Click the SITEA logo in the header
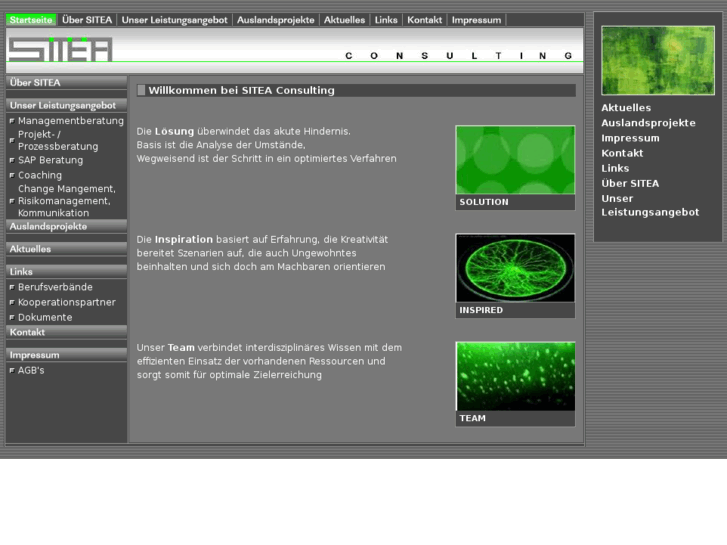Viewport: 727px width, 545px height. click(x=60, y=49)
